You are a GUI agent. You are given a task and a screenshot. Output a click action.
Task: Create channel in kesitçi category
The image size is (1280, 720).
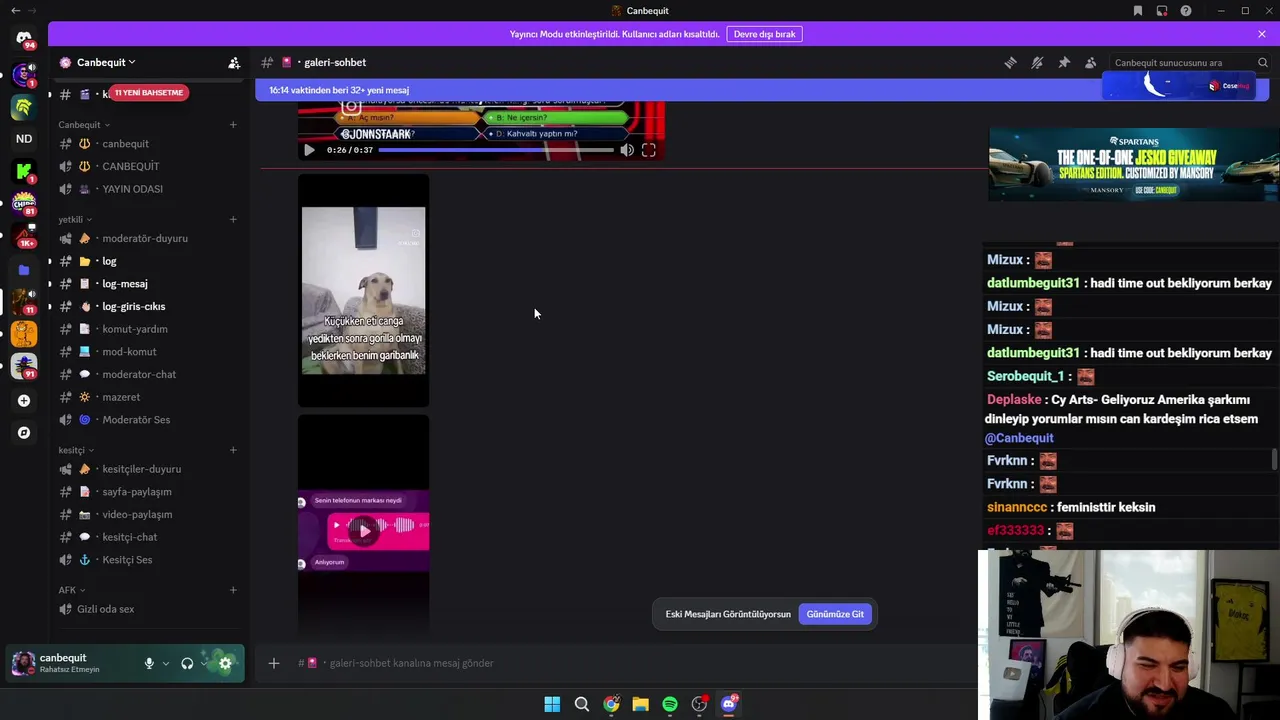coord(233,450)
